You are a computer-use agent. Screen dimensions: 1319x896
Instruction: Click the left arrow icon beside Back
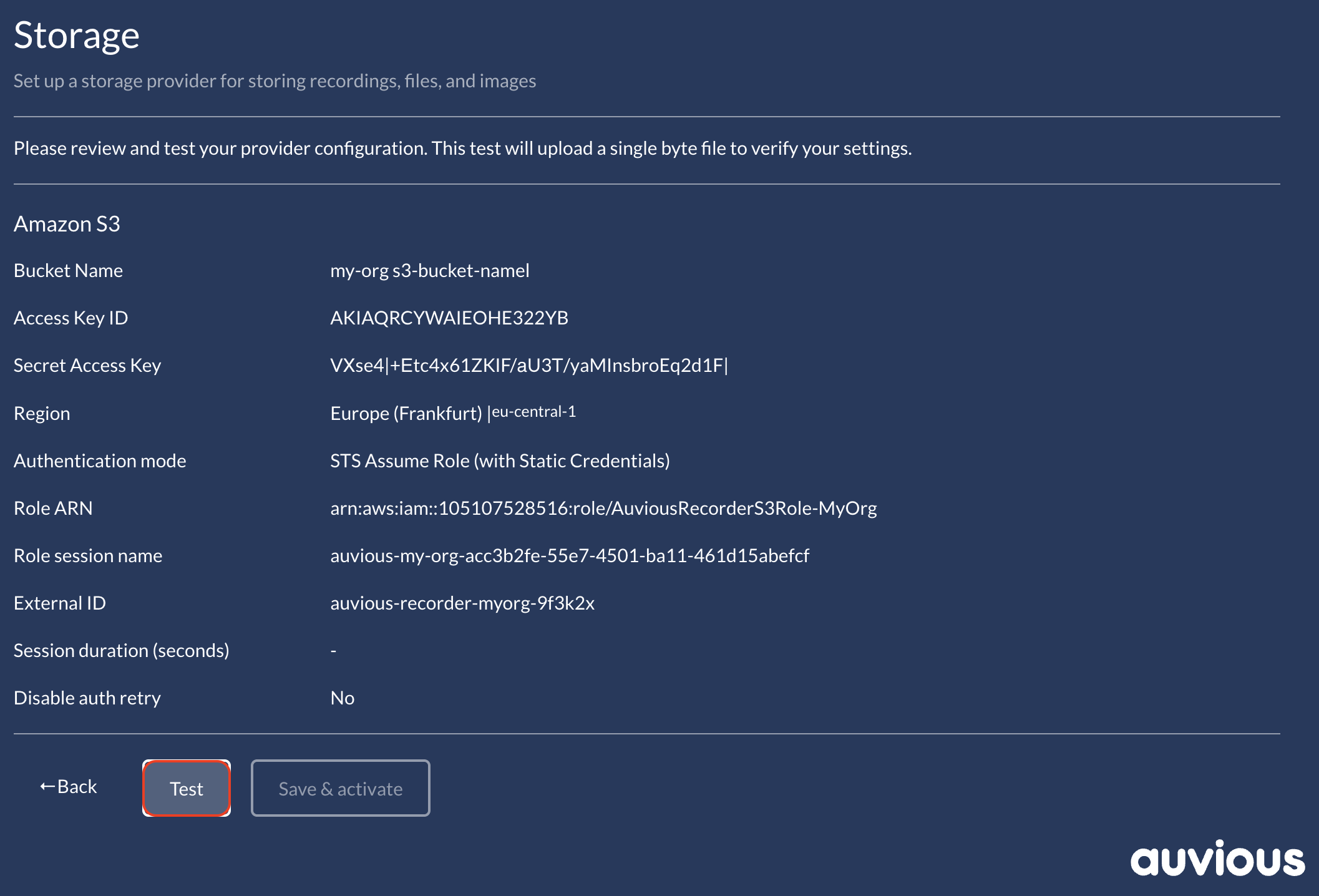coord(47,787)
